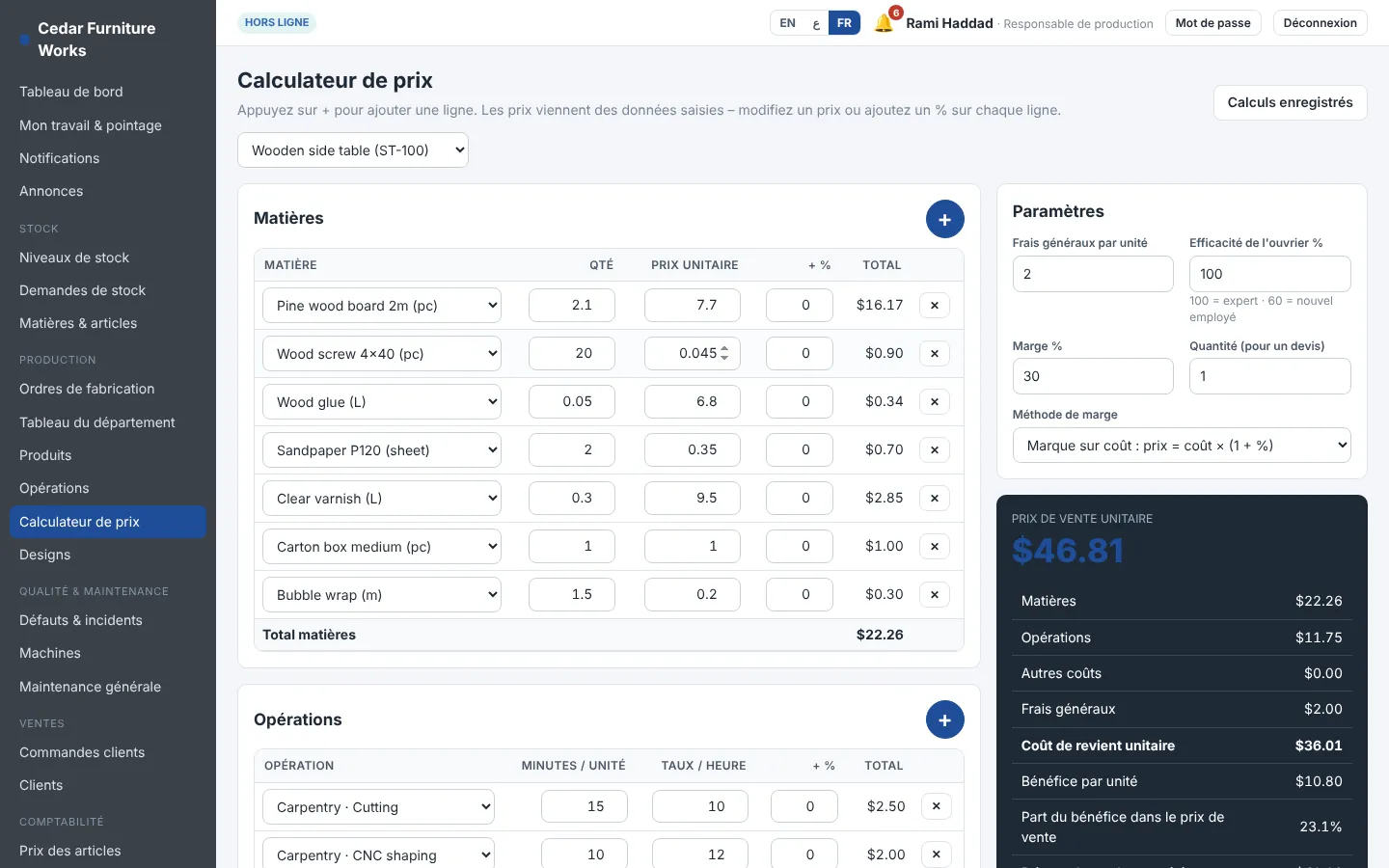Open the product selector Wooden side table
Image resolution: width=1389 pixels, height=868 pixels.
pos(353,150)
